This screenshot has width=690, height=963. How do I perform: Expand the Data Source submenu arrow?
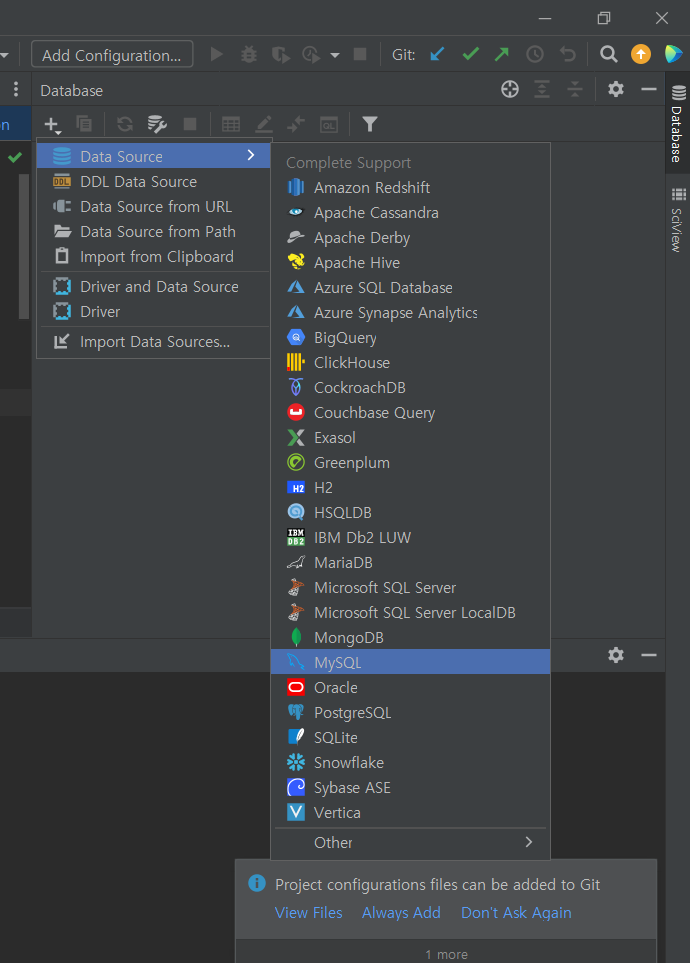[251, 155]
